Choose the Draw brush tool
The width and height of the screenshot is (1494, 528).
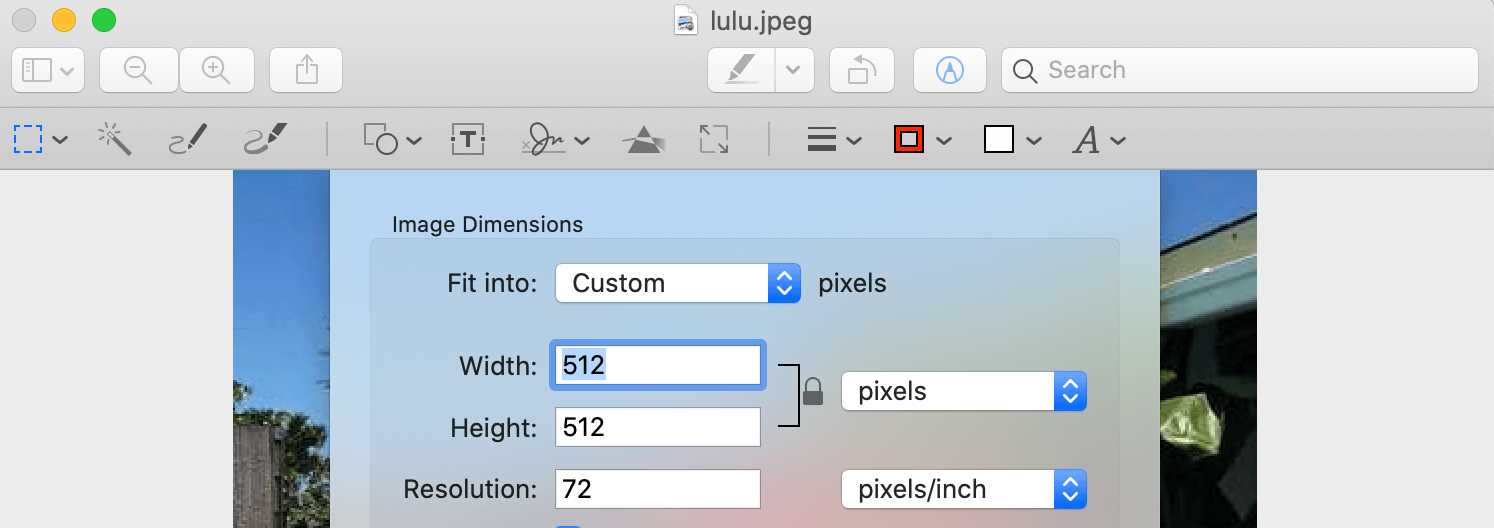pos(265,140)
